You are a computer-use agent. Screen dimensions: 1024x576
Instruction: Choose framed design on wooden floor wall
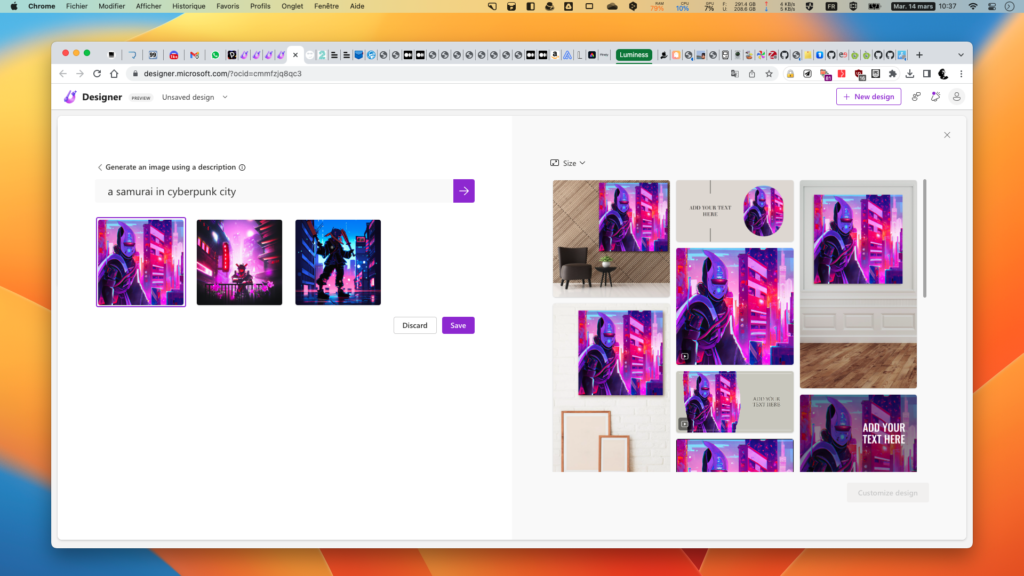click(x=858, y=284)
